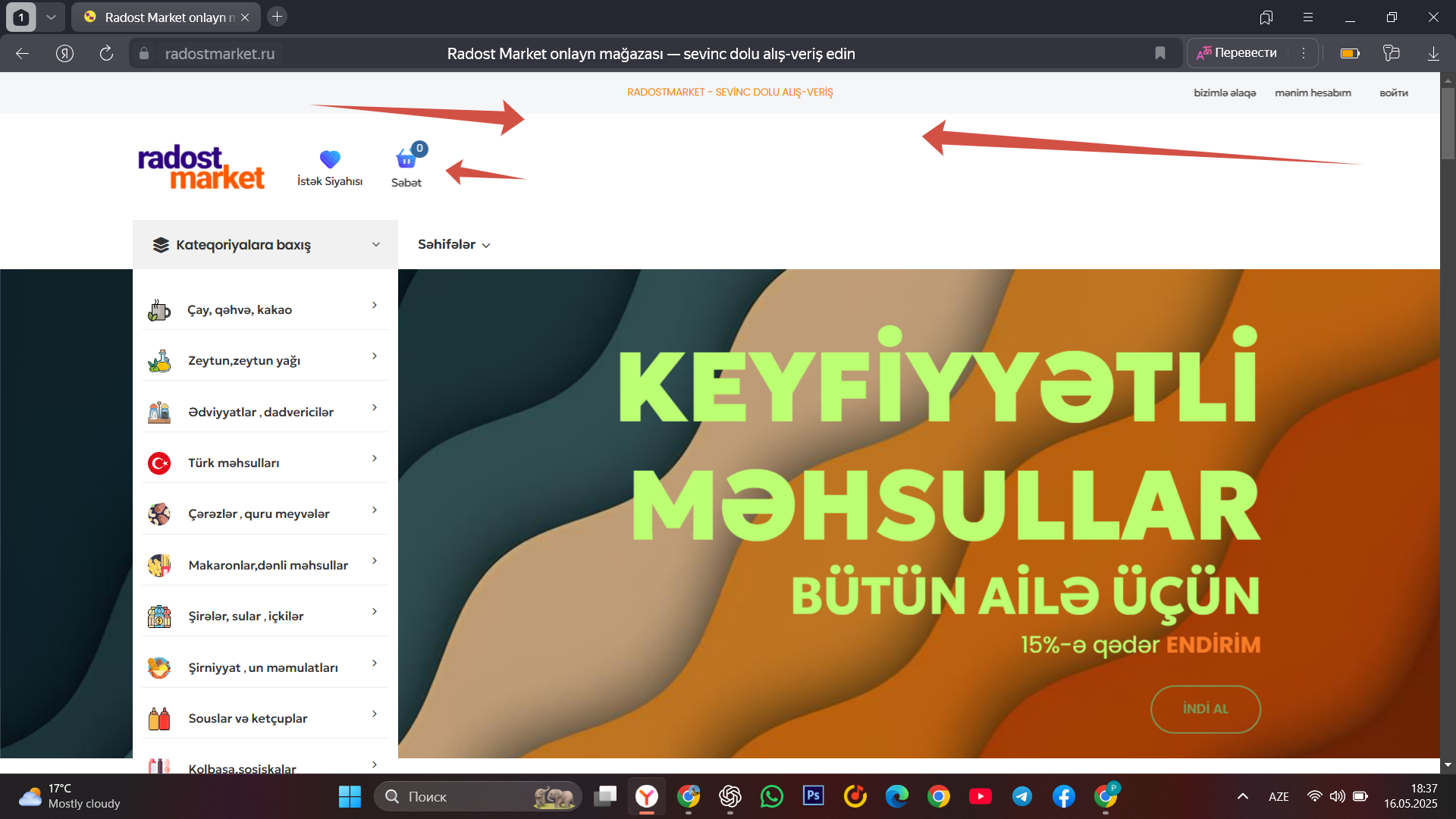Open ChatGPT from the taskbar
Viewport: 1456px width, 819px height.
[730, 796]
